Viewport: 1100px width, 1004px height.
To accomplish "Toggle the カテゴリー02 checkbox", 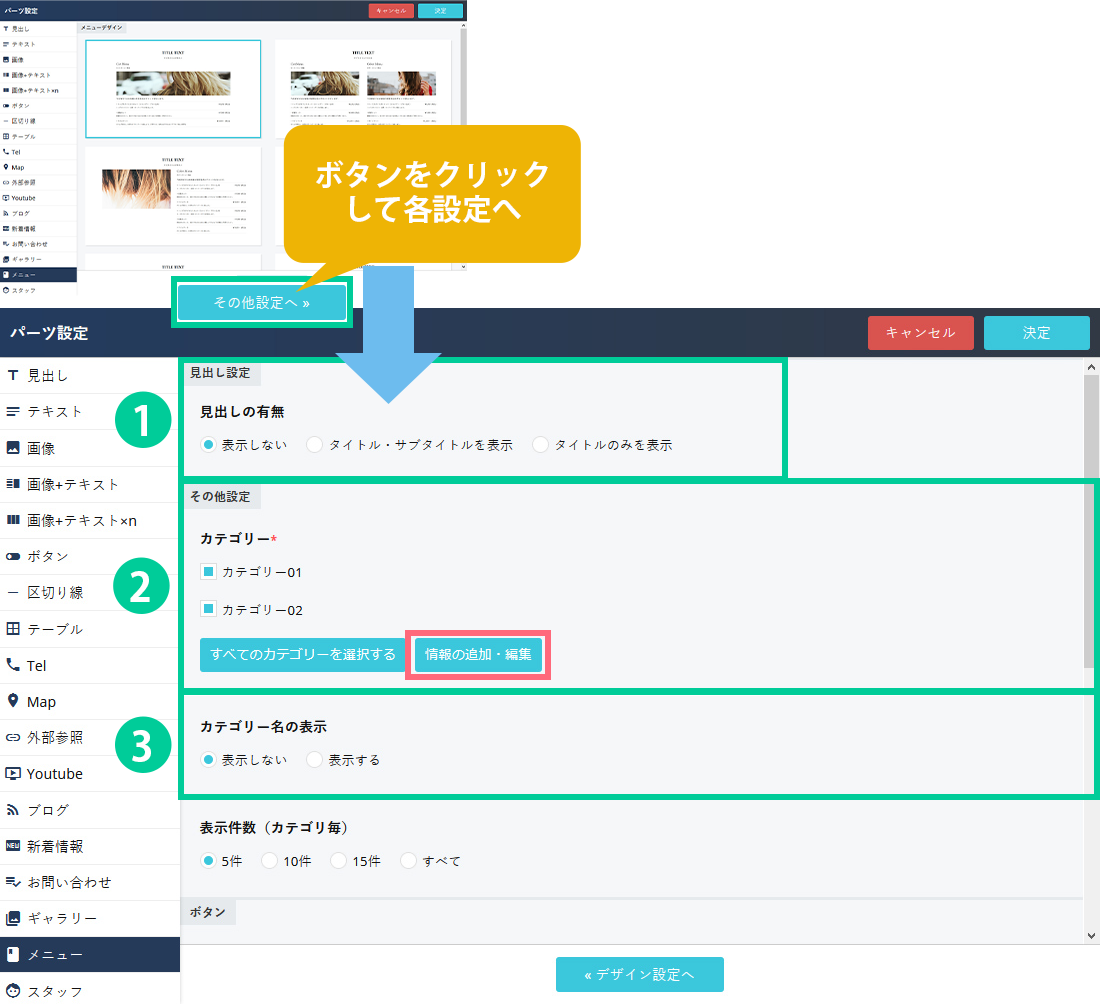I will coord(208,609).
